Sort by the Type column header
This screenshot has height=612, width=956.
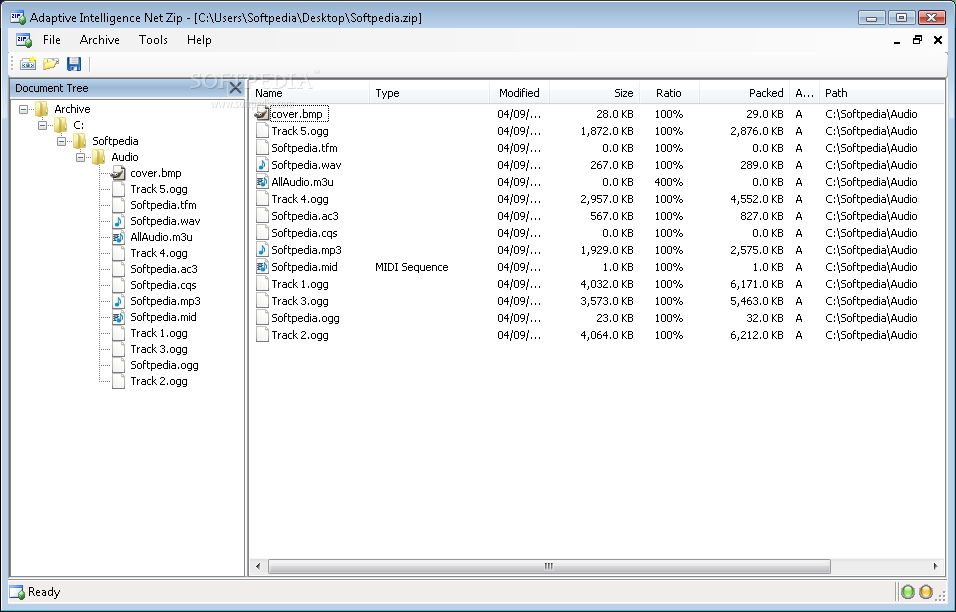429,93
